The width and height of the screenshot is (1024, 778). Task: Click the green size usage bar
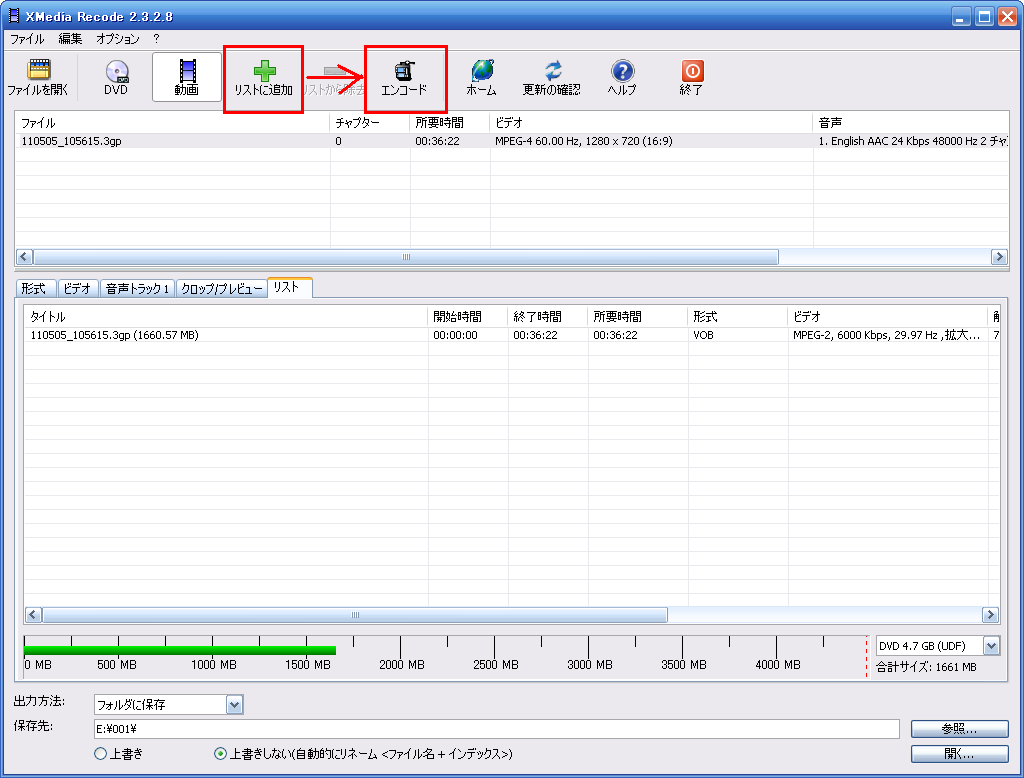[x=180, y=650]
